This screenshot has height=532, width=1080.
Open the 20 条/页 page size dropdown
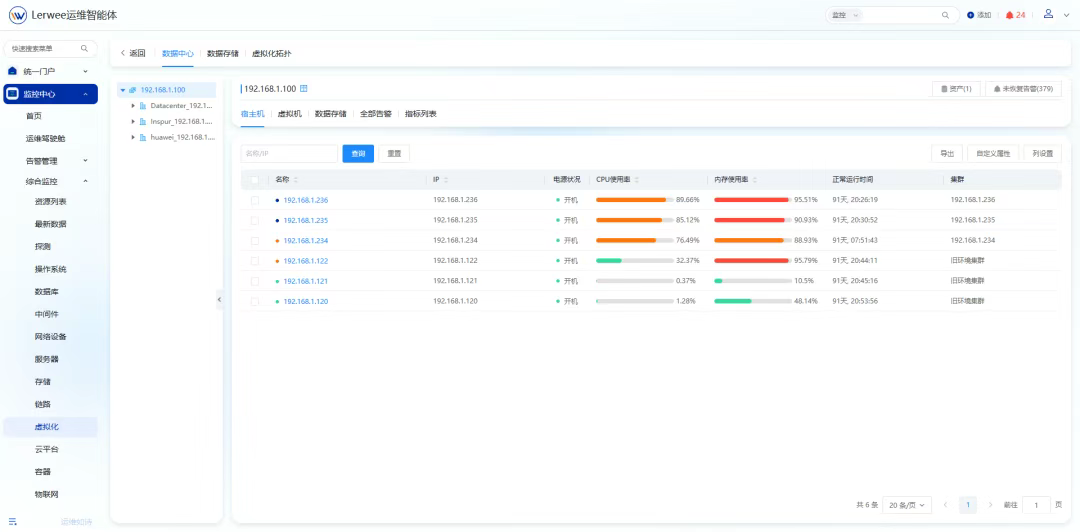[908, 505]
